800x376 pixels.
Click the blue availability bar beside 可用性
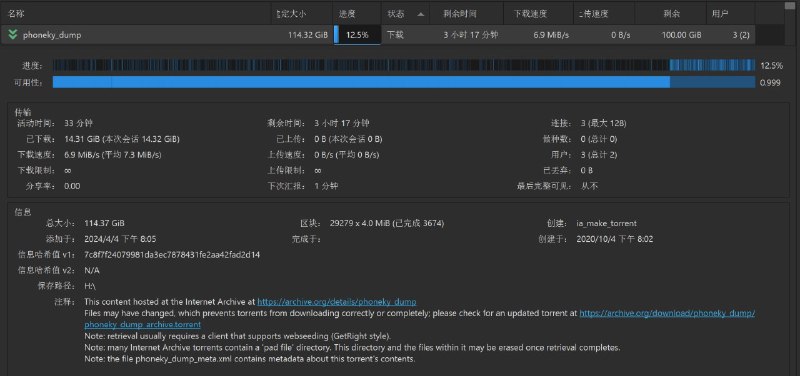click(404, 82)
